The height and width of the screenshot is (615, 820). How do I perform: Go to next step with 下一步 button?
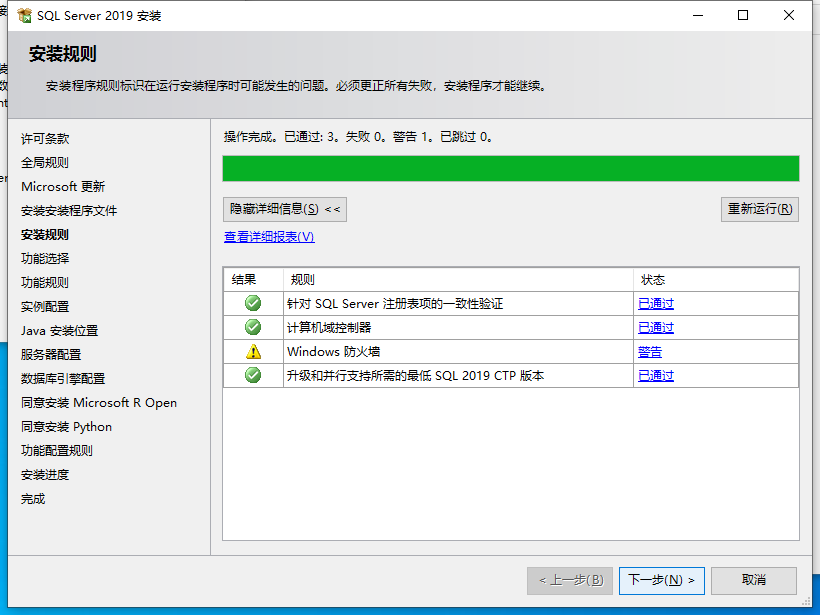coord(662,580)
